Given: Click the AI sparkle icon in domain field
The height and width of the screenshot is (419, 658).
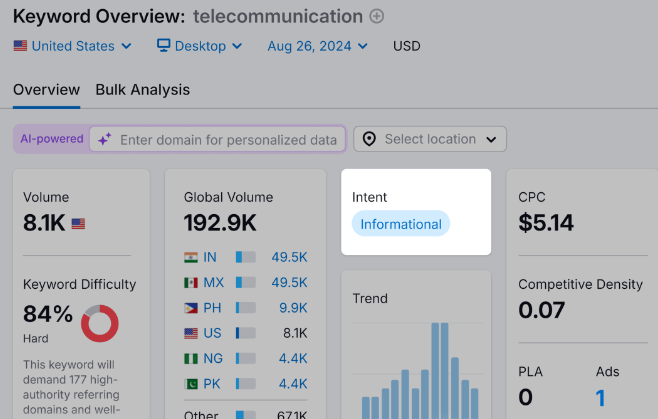Looking at the screenshot, I should pyautogui.click(x=104, y=140).
